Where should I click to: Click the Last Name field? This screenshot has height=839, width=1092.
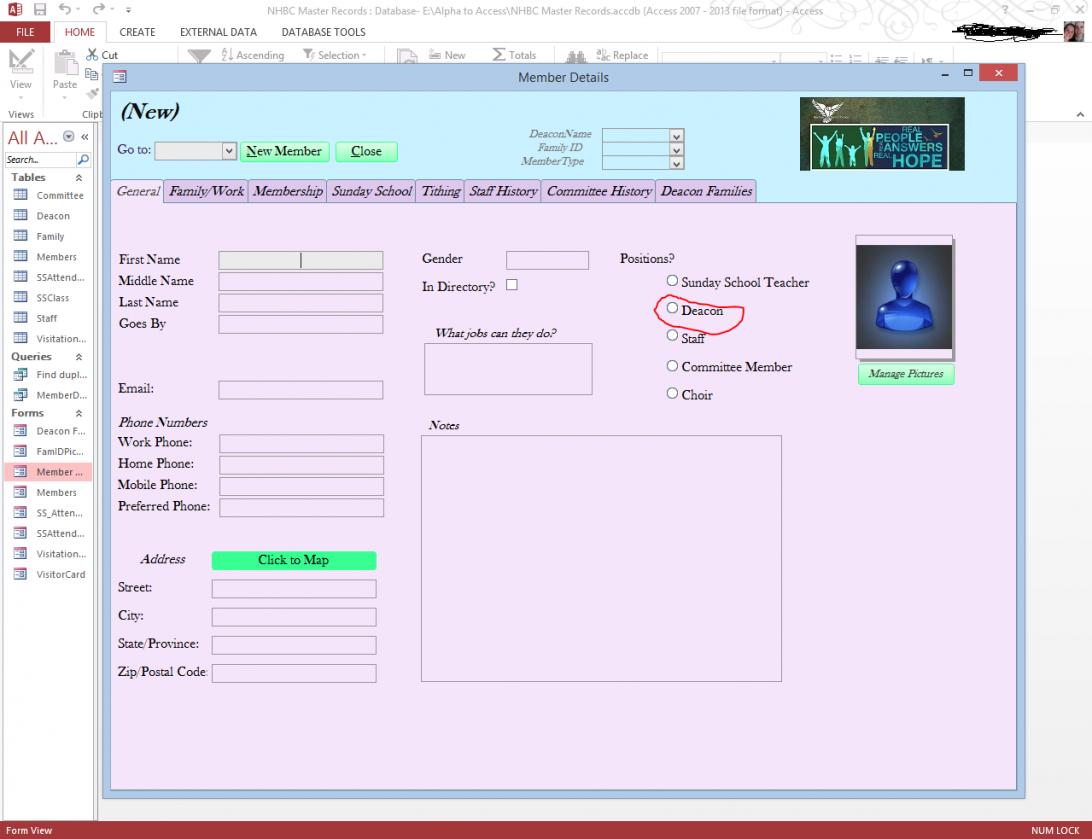point(300,302)
